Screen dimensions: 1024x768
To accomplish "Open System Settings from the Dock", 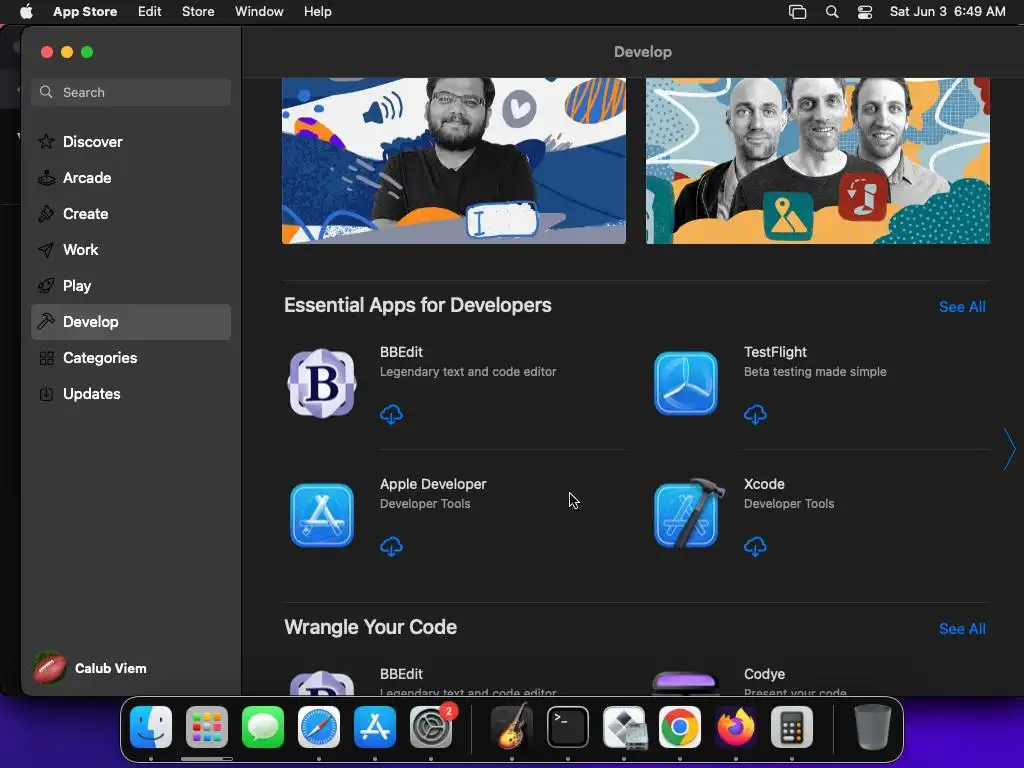I will [x=431, y=727].
